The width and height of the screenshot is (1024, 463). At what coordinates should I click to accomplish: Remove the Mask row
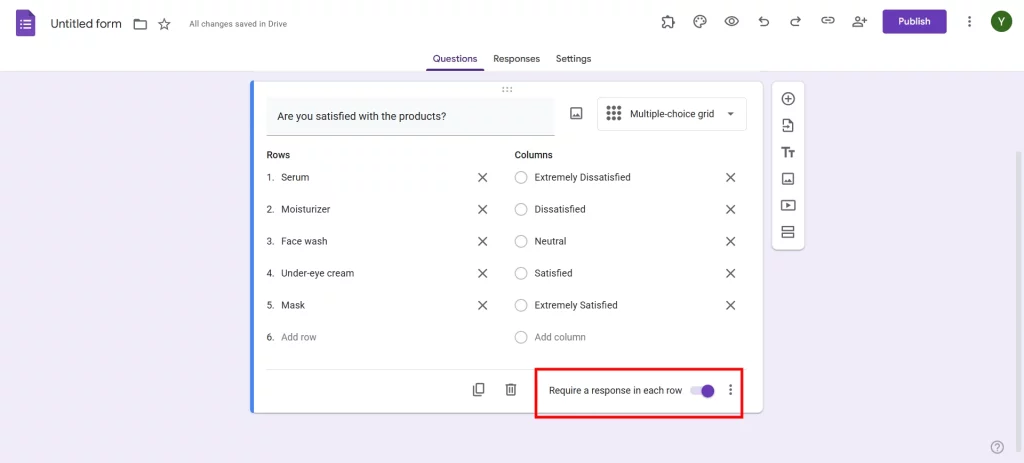pos(483,305)
